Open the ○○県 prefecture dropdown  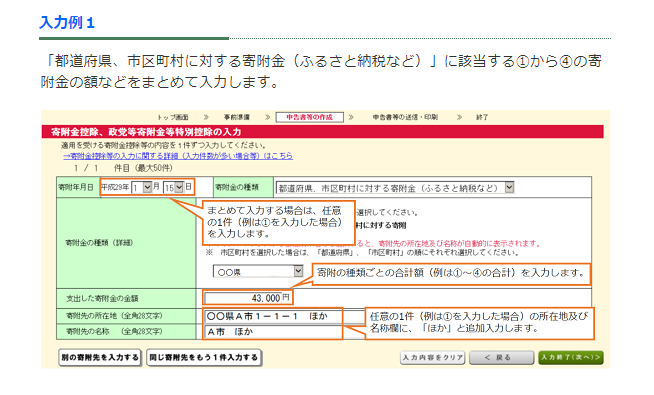click(x=258, y=272)
